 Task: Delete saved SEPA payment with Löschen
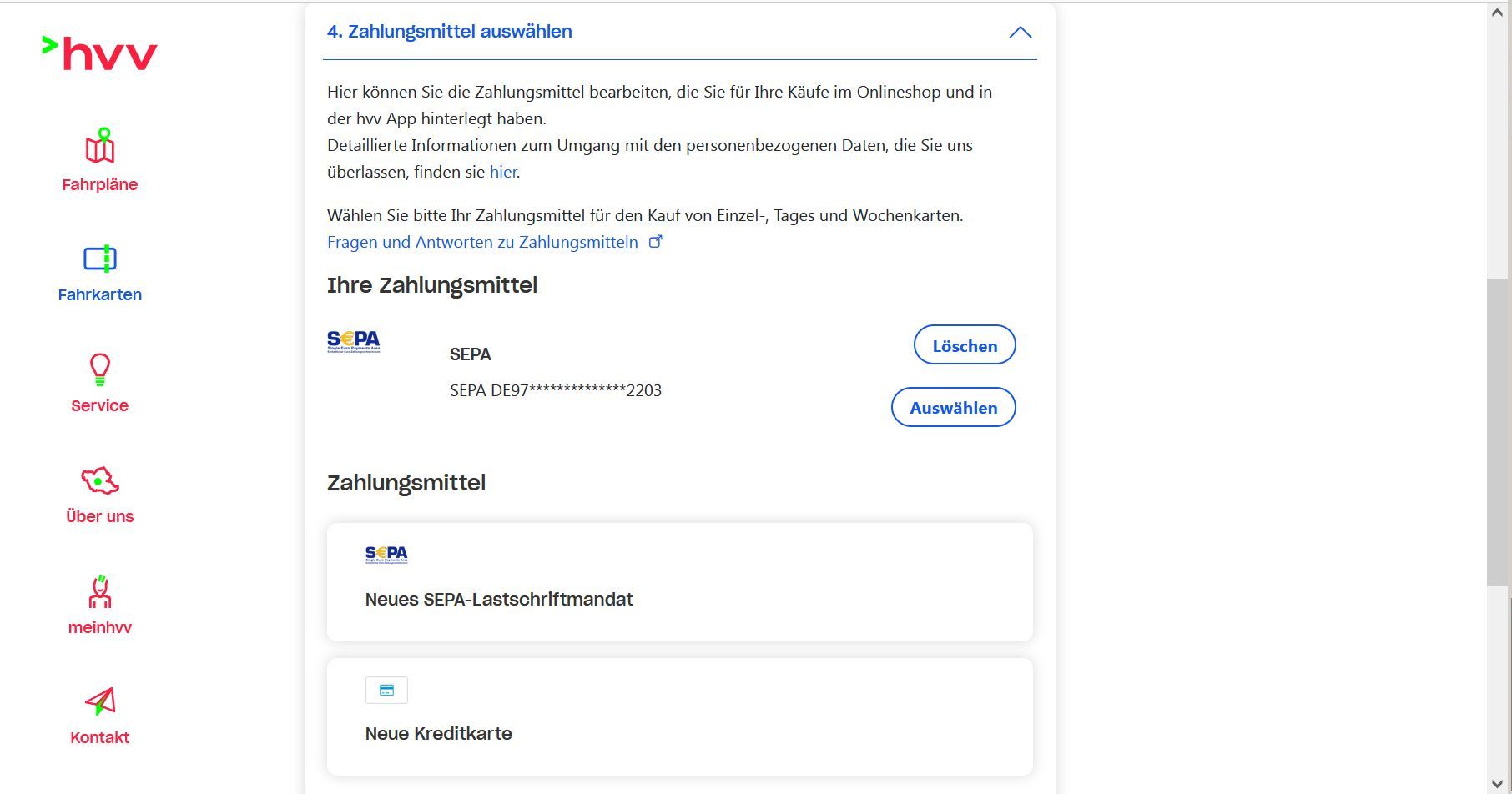point(965,345)
